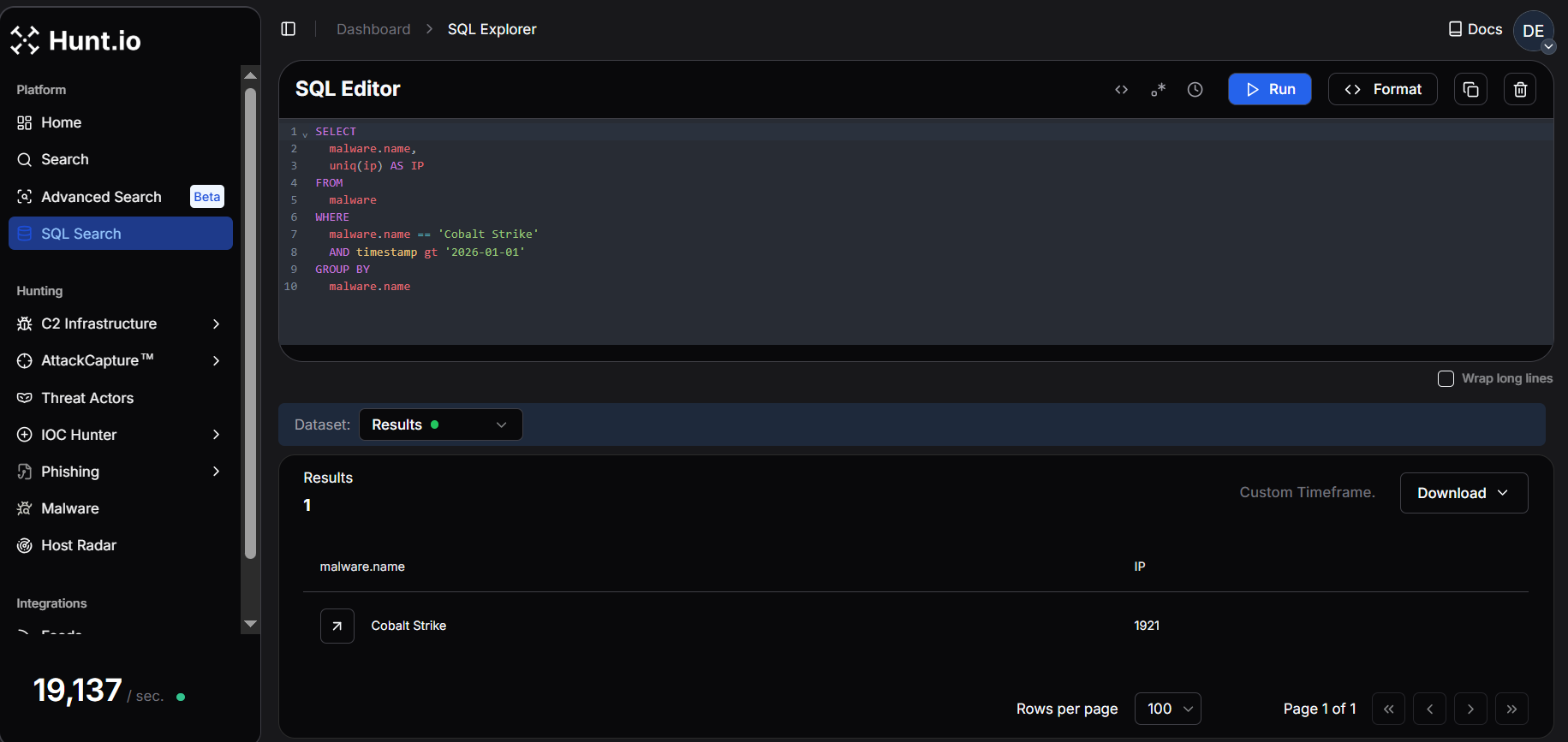The height and width of the screenshot is (742, 1568).
Task: Open Threat Actors in the sidebar
Action: (87, 398)
